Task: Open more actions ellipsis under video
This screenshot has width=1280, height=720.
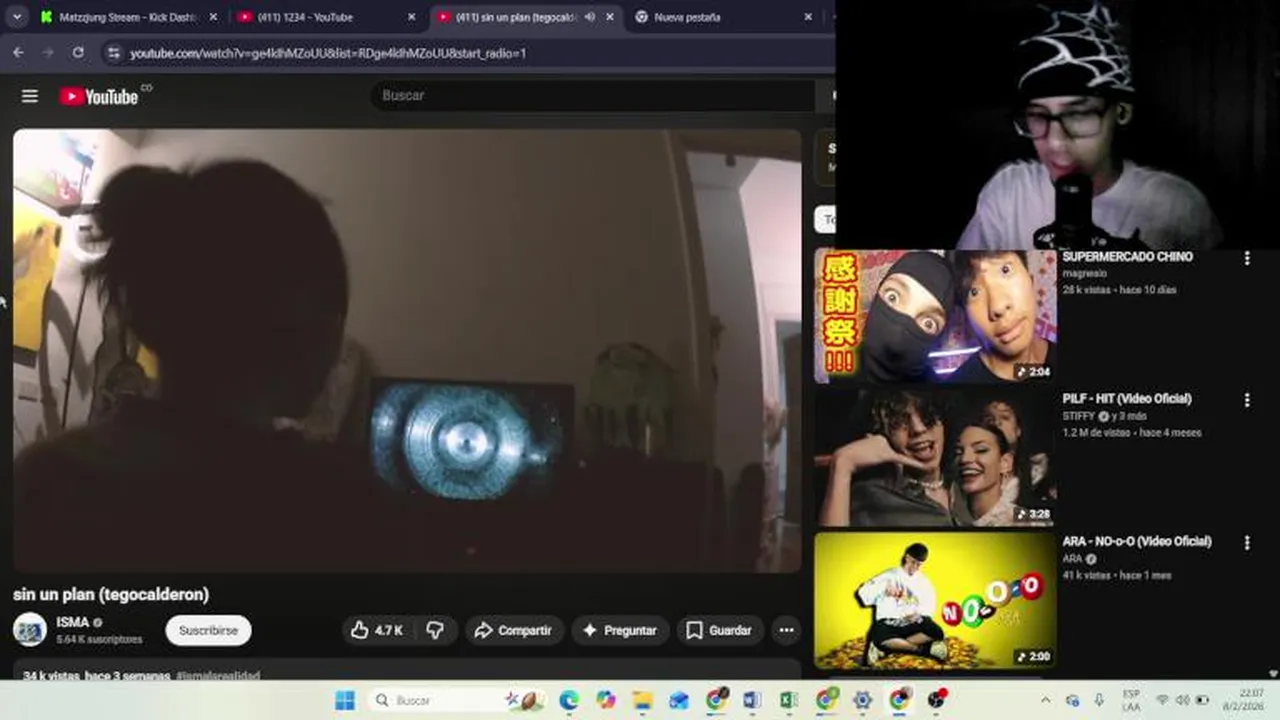Action: (786, 630)
